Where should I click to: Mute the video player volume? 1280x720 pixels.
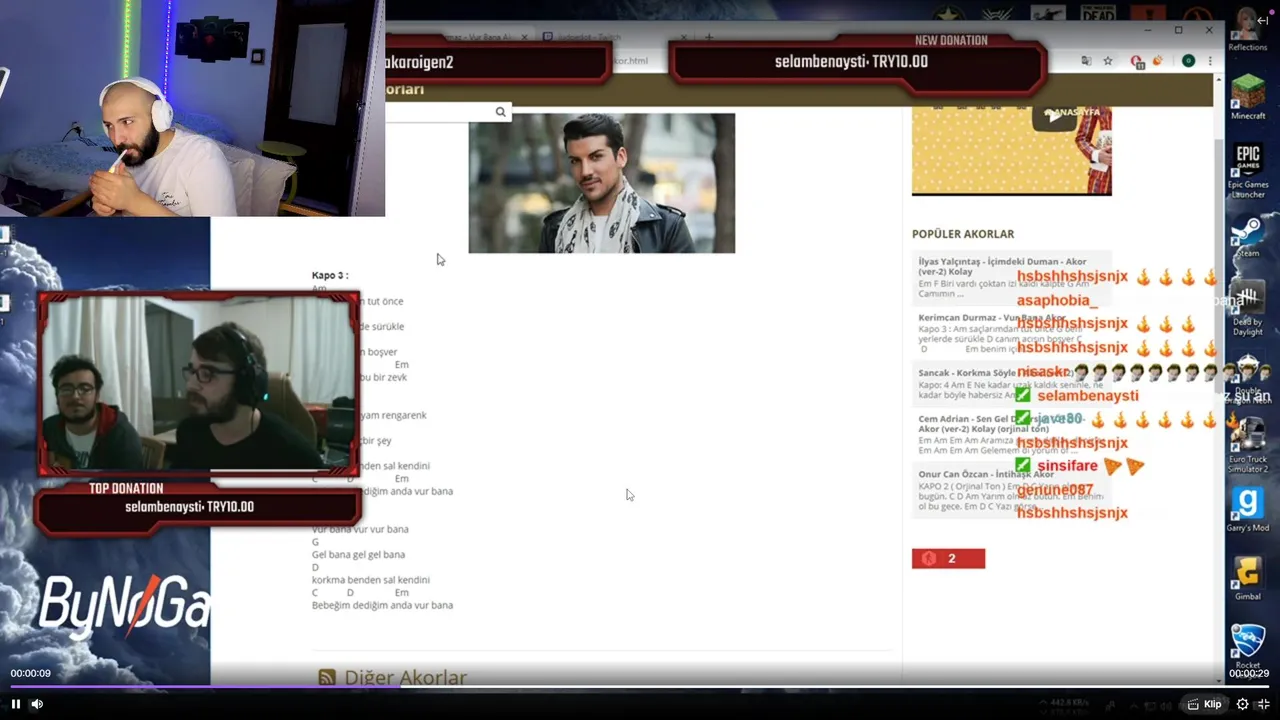(x=37, y=704)
